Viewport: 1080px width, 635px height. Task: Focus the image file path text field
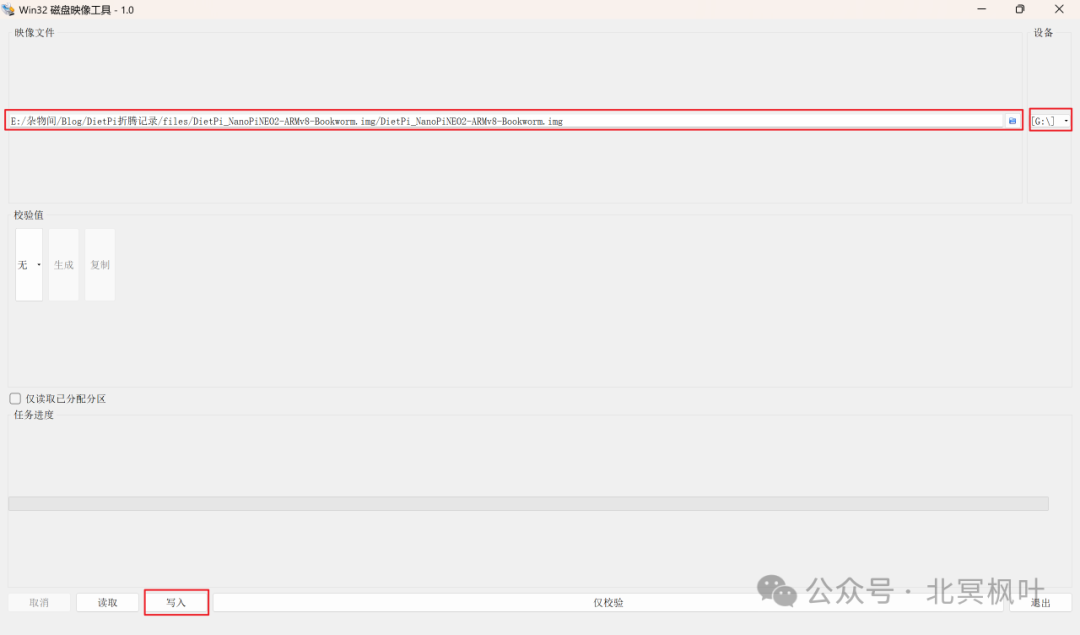(x=500, y=121)
